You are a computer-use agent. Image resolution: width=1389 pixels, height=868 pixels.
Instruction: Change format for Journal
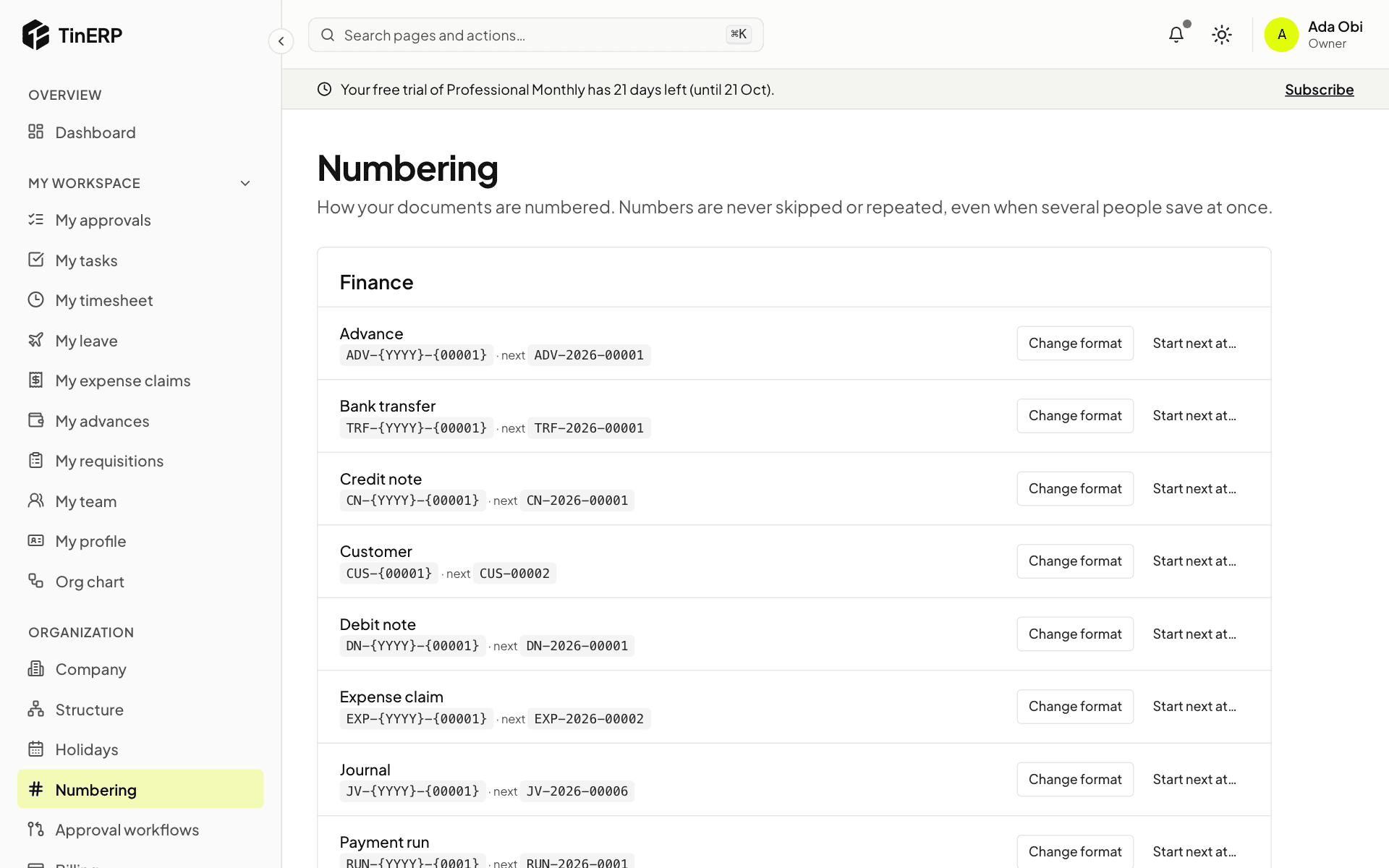point(1075,780)
